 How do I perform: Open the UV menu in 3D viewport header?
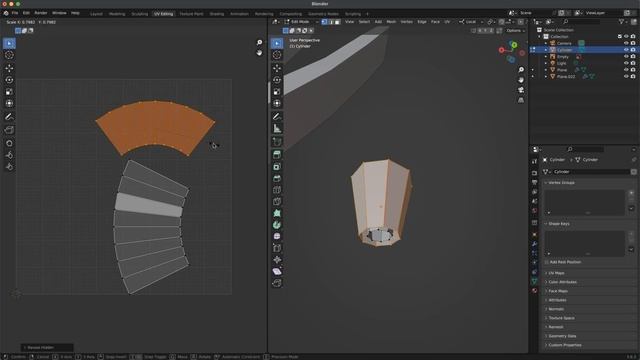(447, 22)
